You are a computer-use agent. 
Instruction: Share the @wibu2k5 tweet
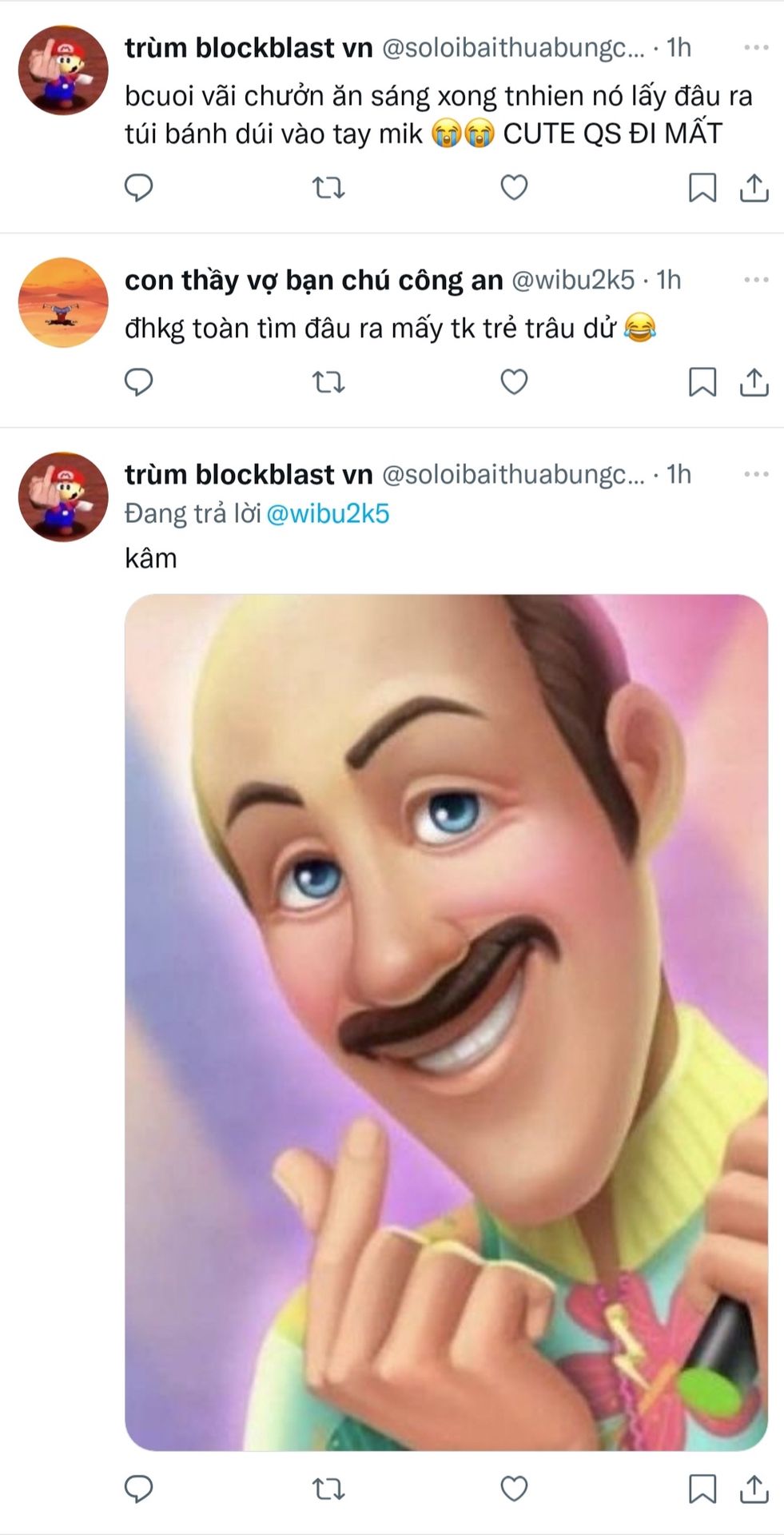(754, 382)
